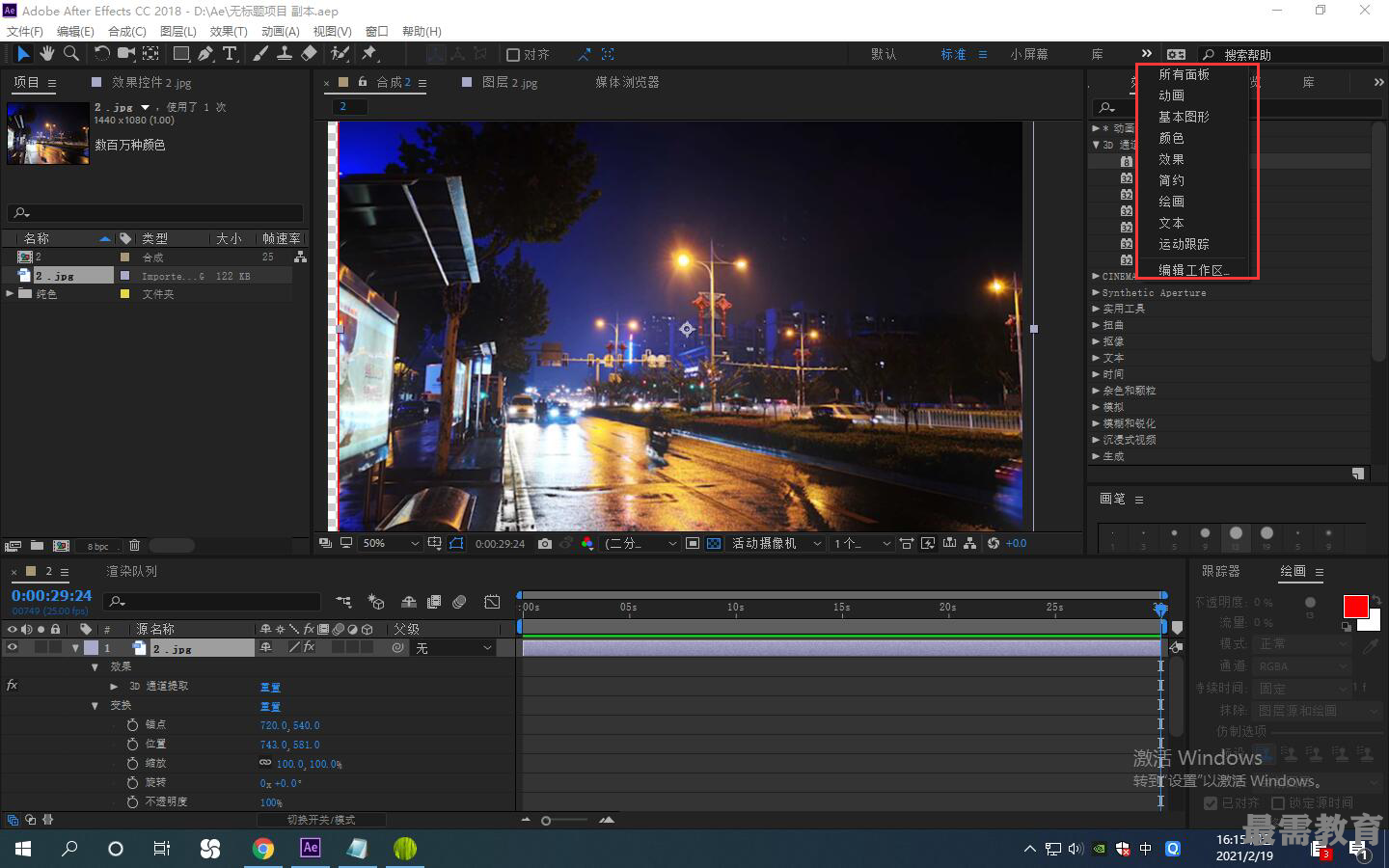1389x868 pixels.
Task: Select the Selection arrow tool
Action: (23, 54)
